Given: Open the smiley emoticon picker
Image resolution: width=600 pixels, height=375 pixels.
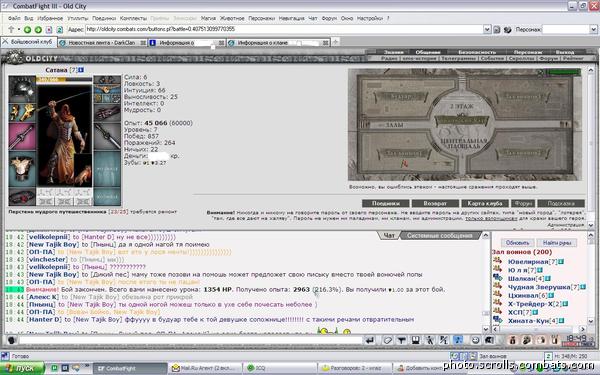Looking at the screenshot, I should [475, 340].
